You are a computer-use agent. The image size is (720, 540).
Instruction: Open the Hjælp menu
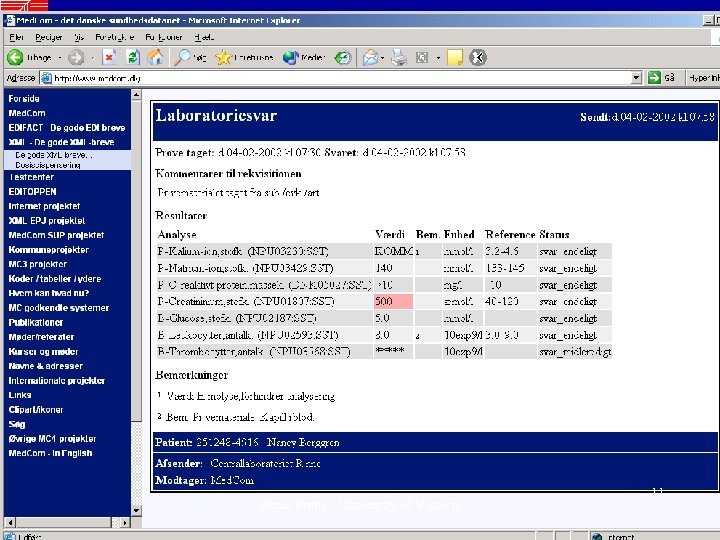tap(204, 37)
